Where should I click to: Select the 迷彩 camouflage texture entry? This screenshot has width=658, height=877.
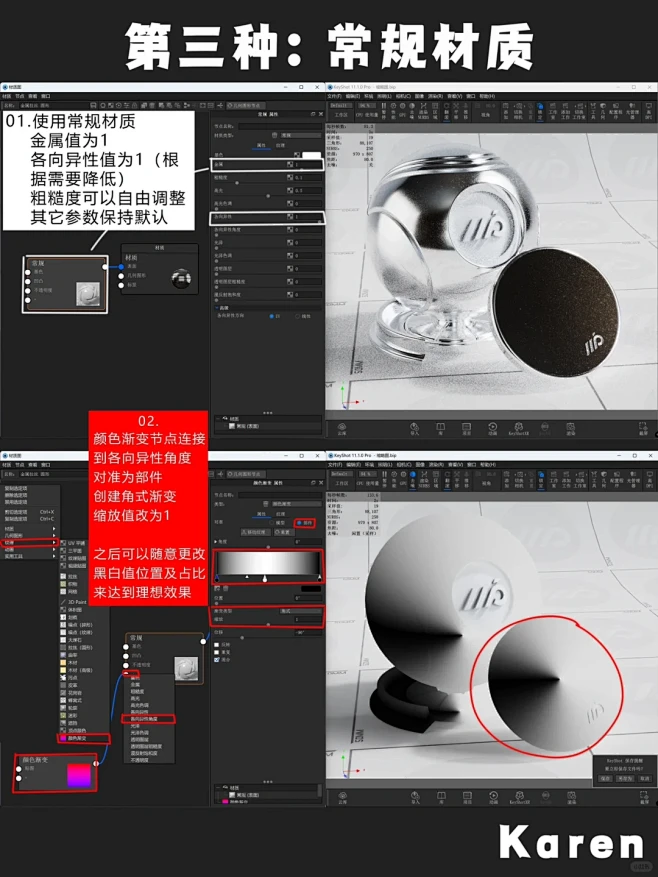click(70, 715)
